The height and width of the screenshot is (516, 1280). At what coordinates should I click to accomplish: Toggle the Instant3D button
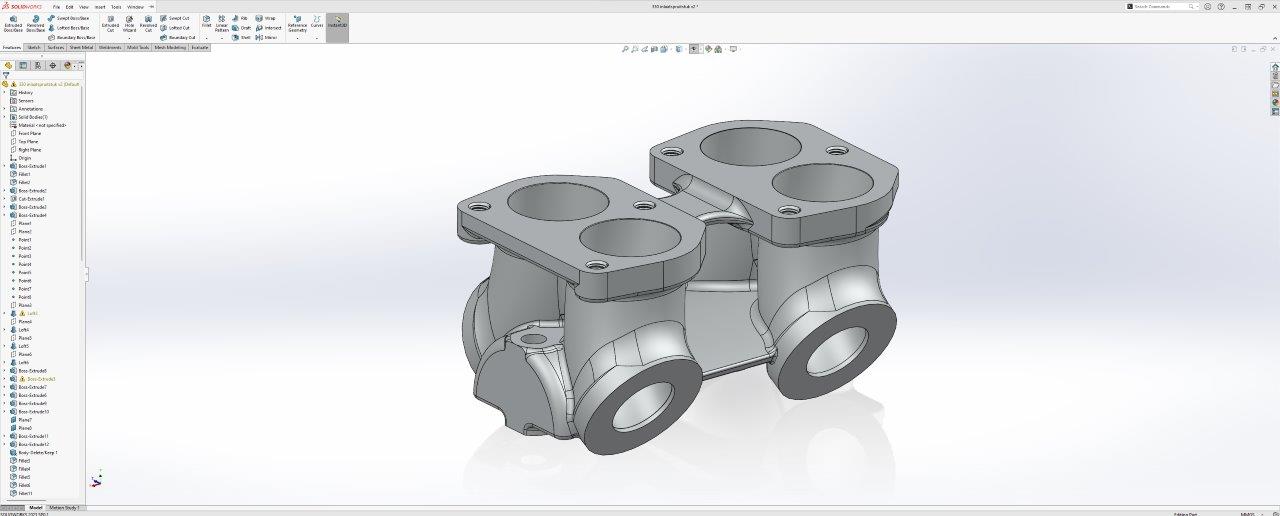[x=337, y=22]
